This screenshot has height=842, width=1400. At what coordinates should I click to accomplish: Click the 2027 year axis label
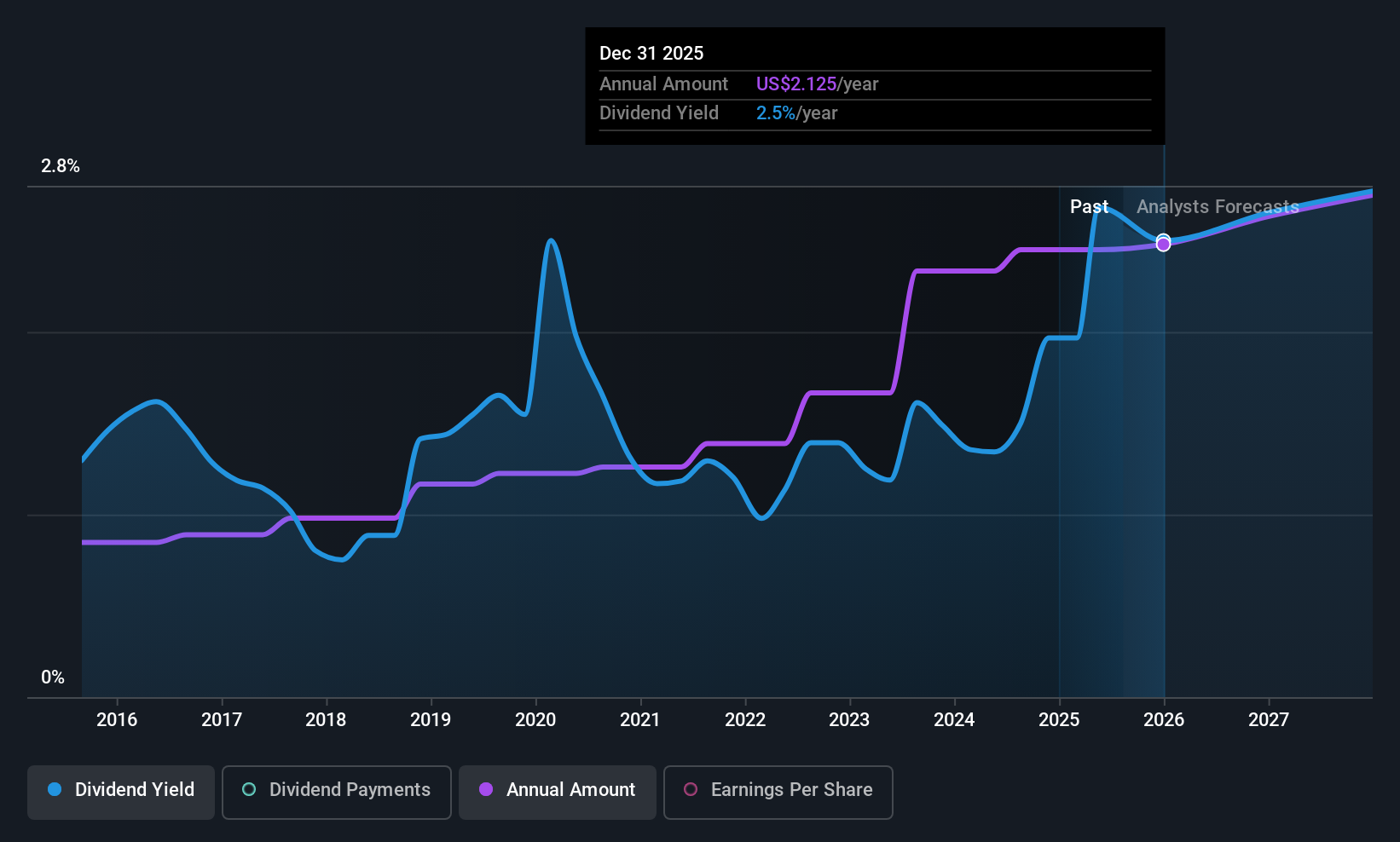(x=1268, y=719)
